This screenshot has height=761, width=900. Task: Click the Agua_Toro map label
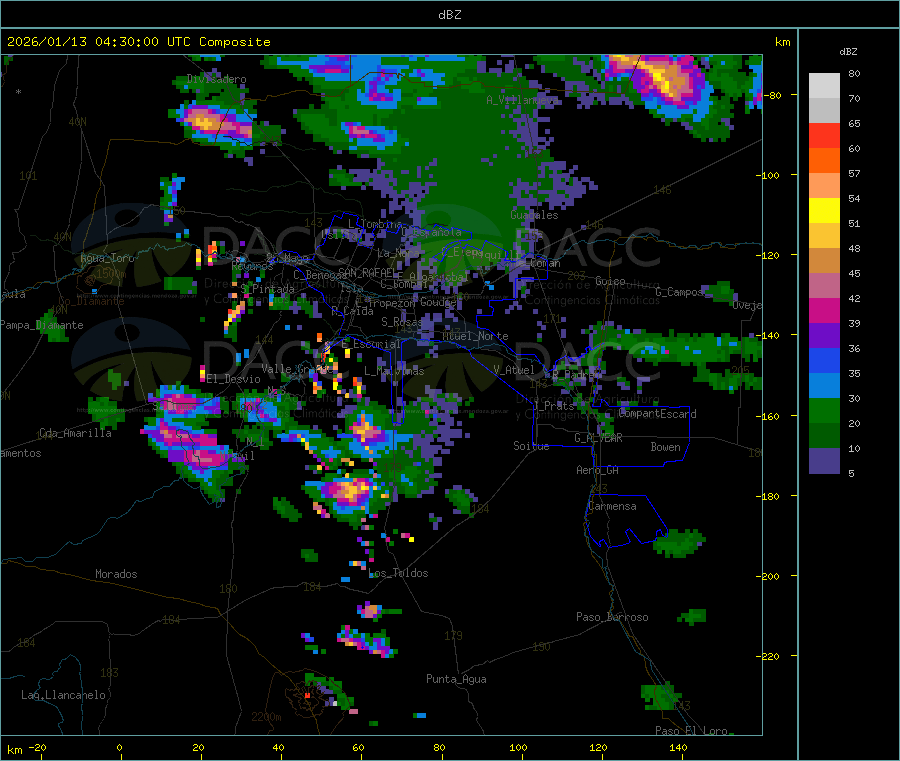tap(107, 258)
